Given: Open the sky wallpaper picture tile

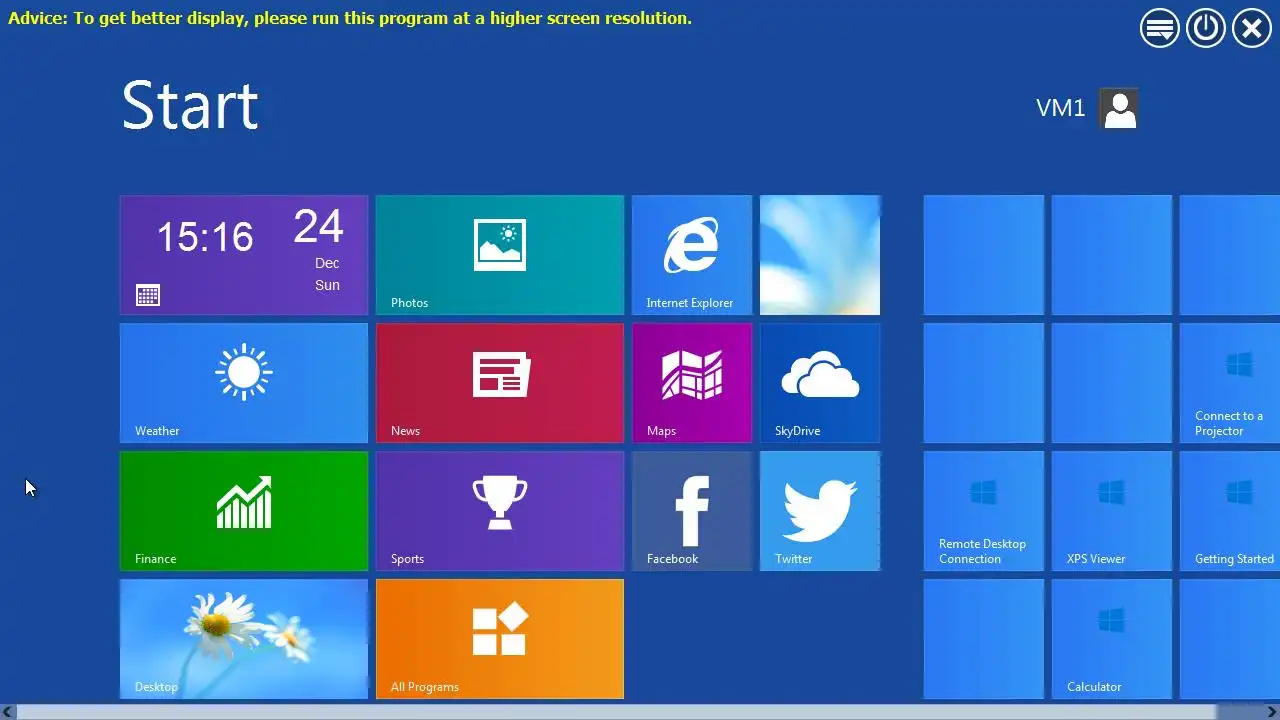Looking at the screenshot, I should pyautogui.click(x=820, y=255).
